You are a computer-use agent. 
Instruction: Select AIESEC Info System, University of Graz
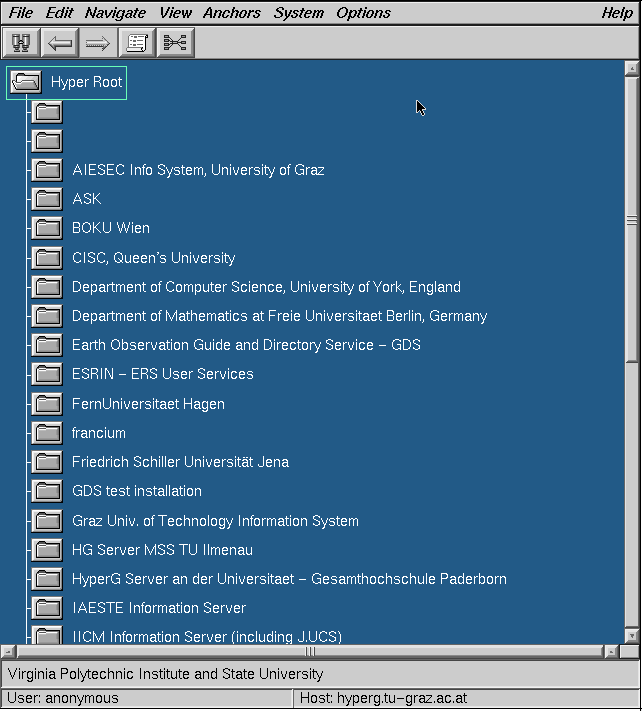198,170
